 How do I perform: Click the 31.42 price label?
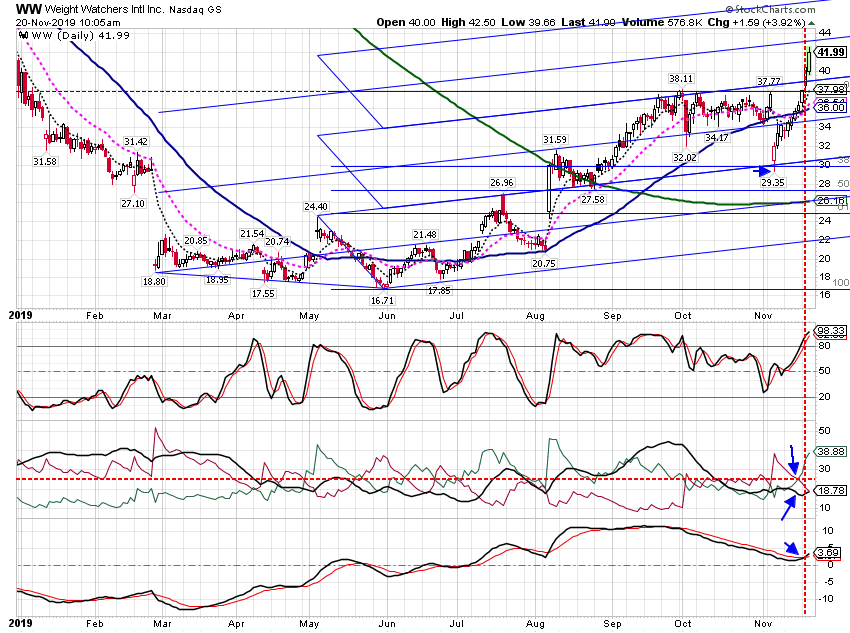(x=136, y=141)
